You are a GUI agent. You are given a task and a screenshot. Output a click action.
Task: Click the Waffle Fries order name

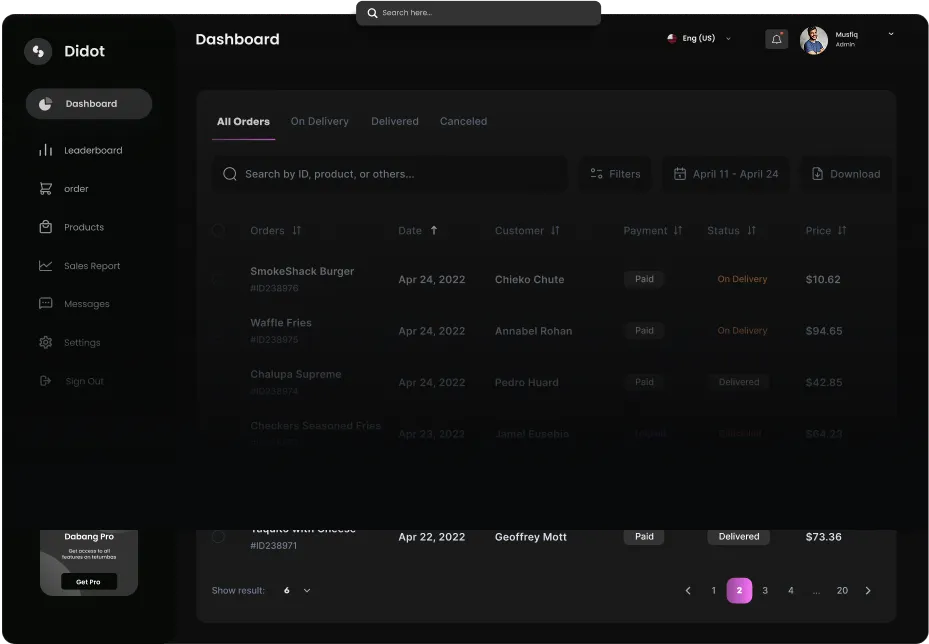(x=281, y=323)
